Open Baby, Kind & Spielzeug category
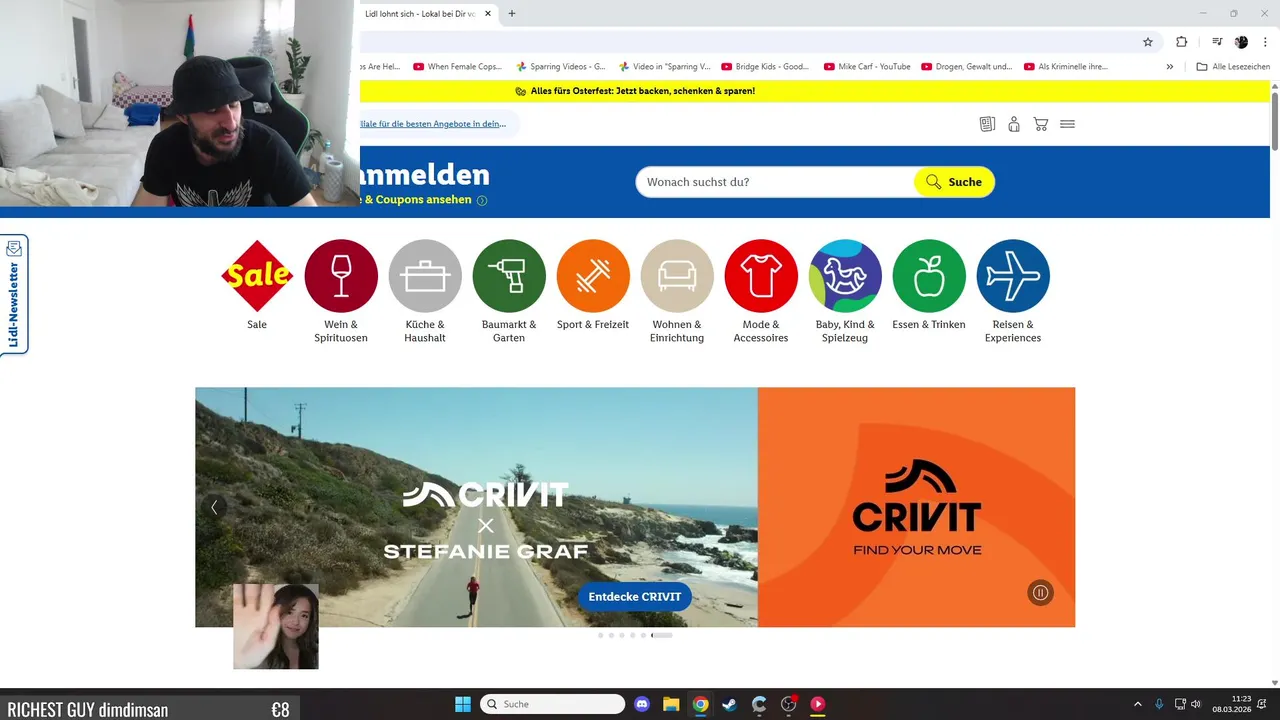Image resolution: width=1280 pixels, height=720 pixels. (845, 276)
